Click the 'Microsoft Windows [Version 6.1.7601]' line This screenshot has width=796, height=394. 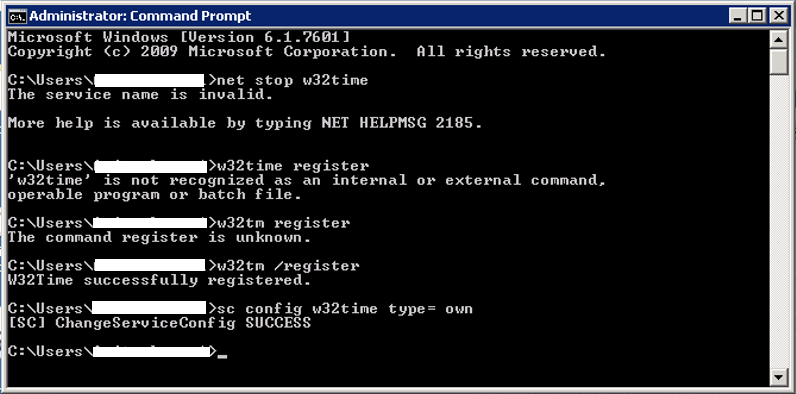tap(179, 37)
